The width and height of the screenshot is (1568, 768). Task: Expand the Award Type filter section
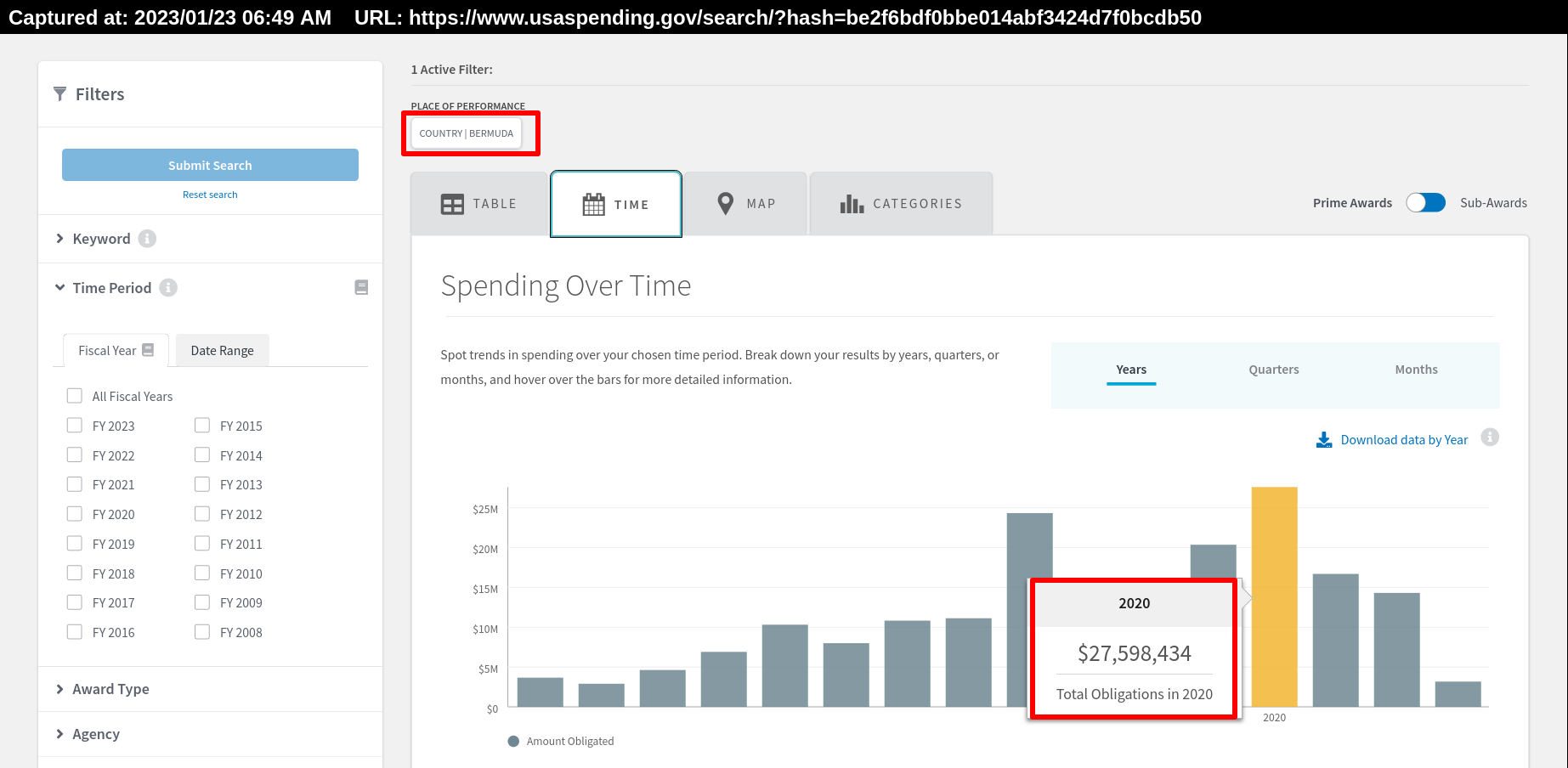pyautogui.click(x=102, y=689)
